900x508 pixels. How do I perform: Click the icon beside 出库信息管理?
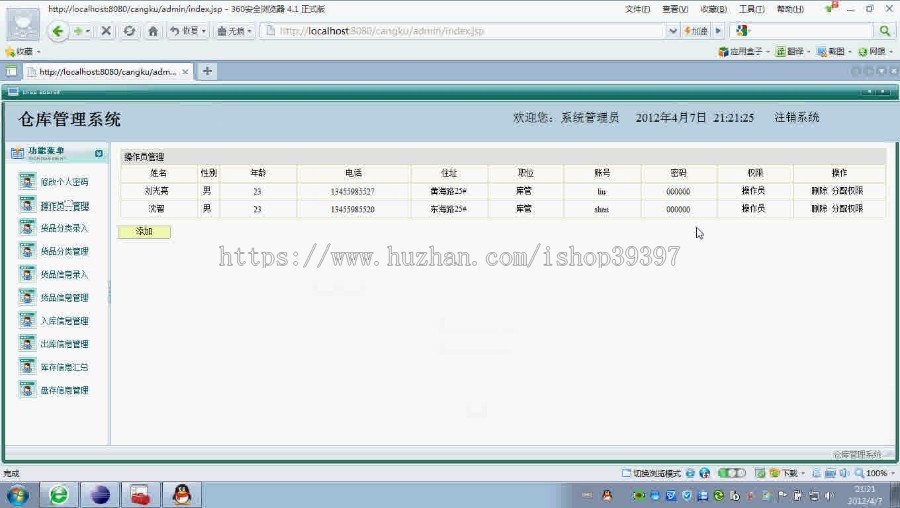pos(26,343)
